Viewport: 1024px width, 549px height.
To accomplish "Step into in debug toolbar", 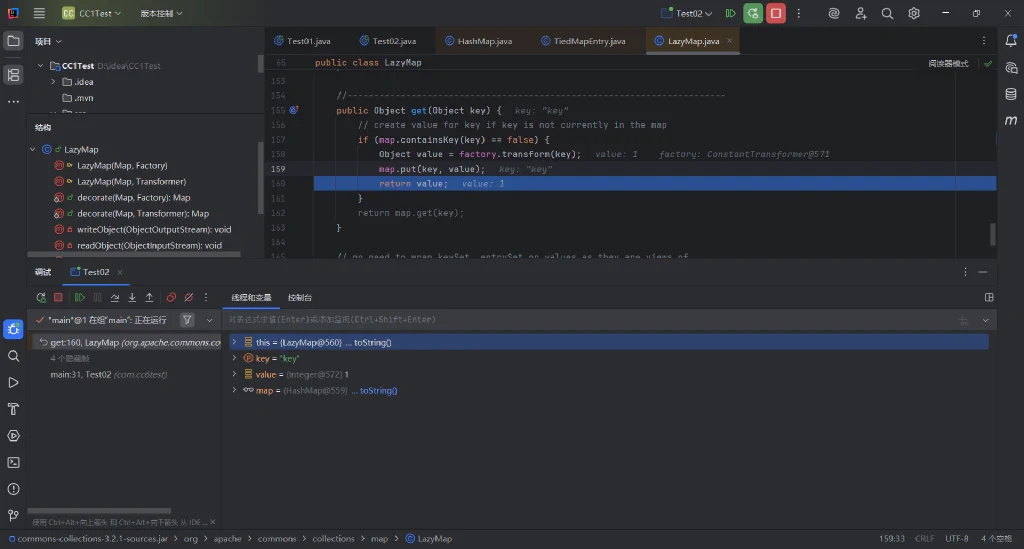I will click(x=132, y=298).
